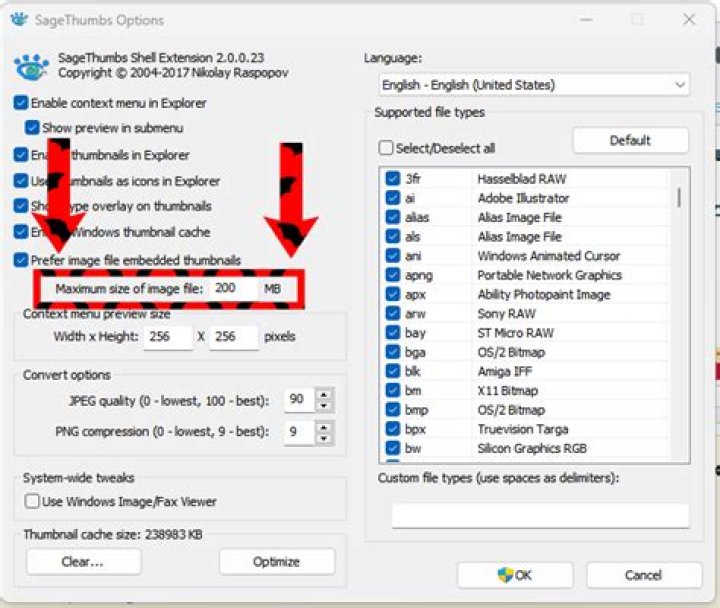
Task: Enable Use Windows Image/Fax Viewer
Action: pos(32,501)
